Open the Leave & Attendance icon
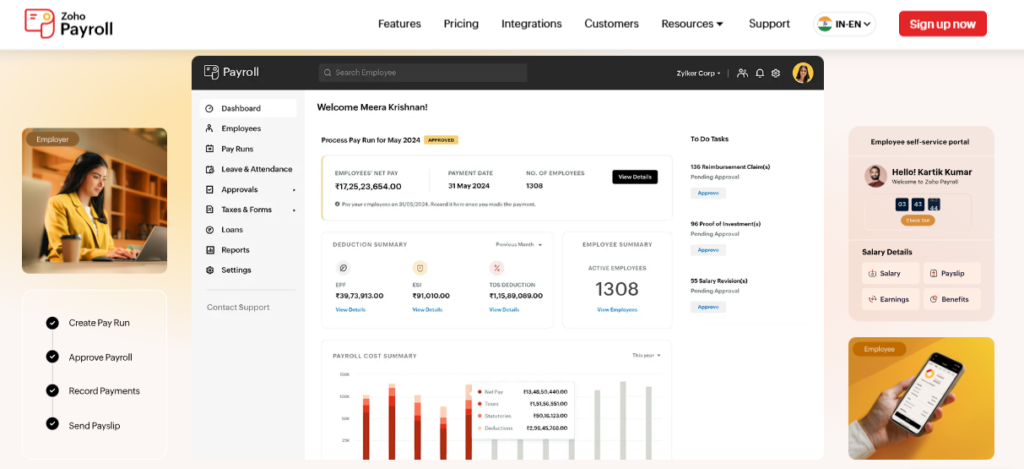Screen dimensions: 1024x469 (x=209, y=169)
